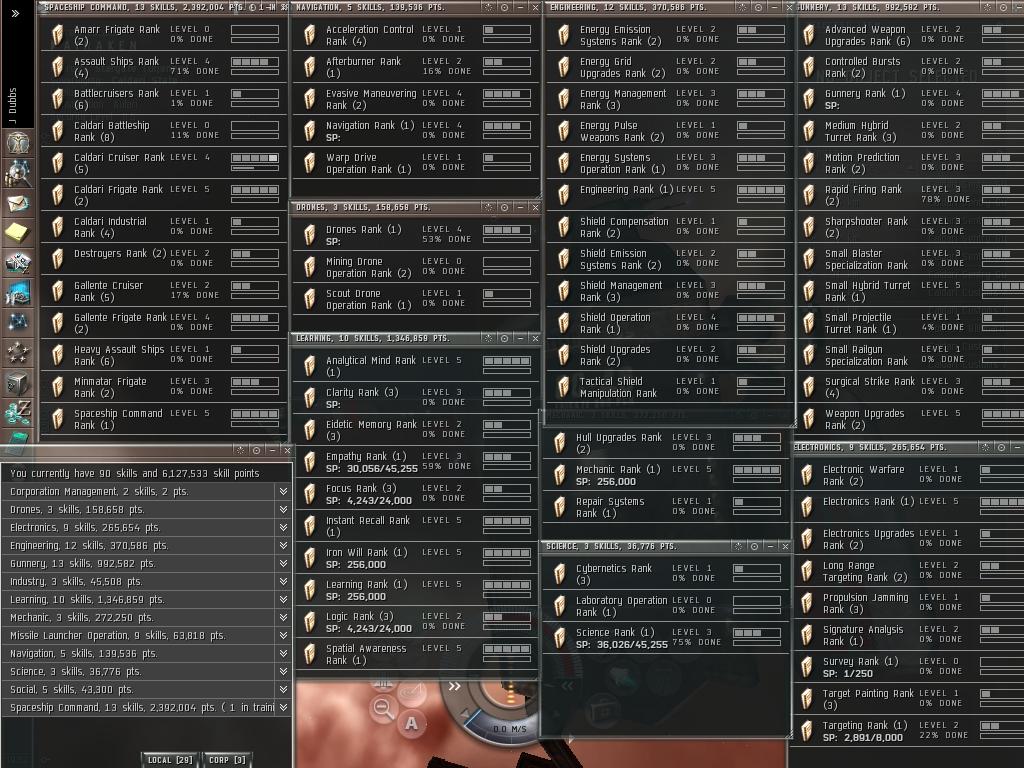
Task: Open the fleet five-stars icon
Action: click(x=17, y=353)
